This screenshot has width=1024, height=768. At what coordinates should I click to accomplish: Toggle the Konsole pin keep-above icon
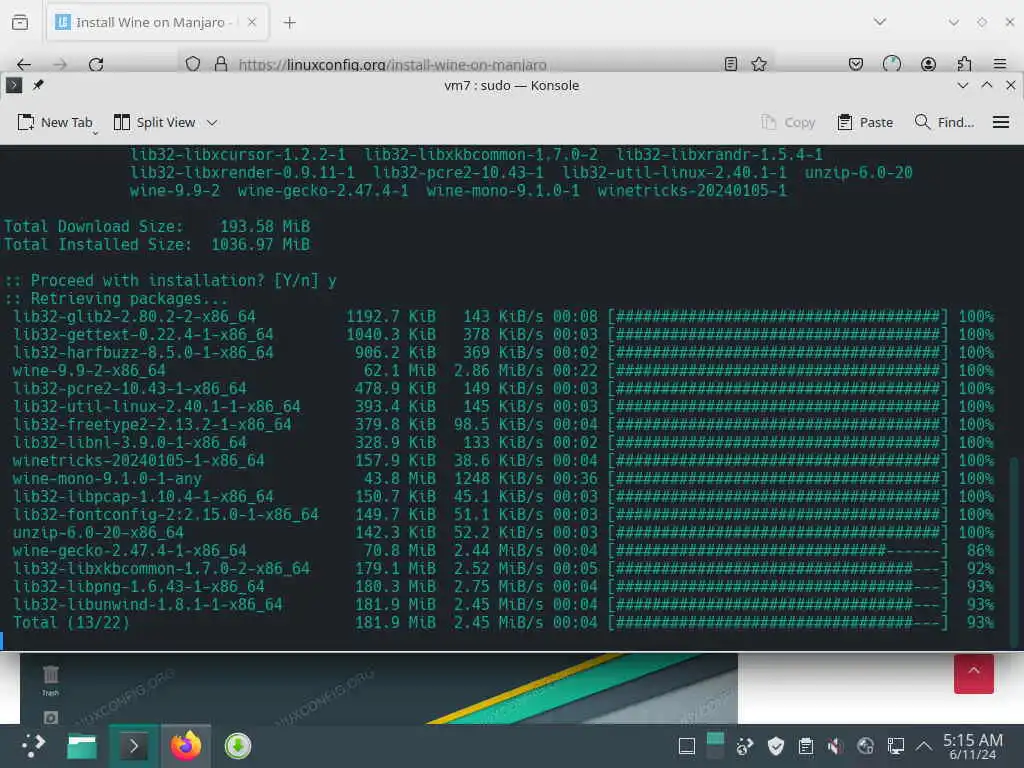[x=38, y=85]
